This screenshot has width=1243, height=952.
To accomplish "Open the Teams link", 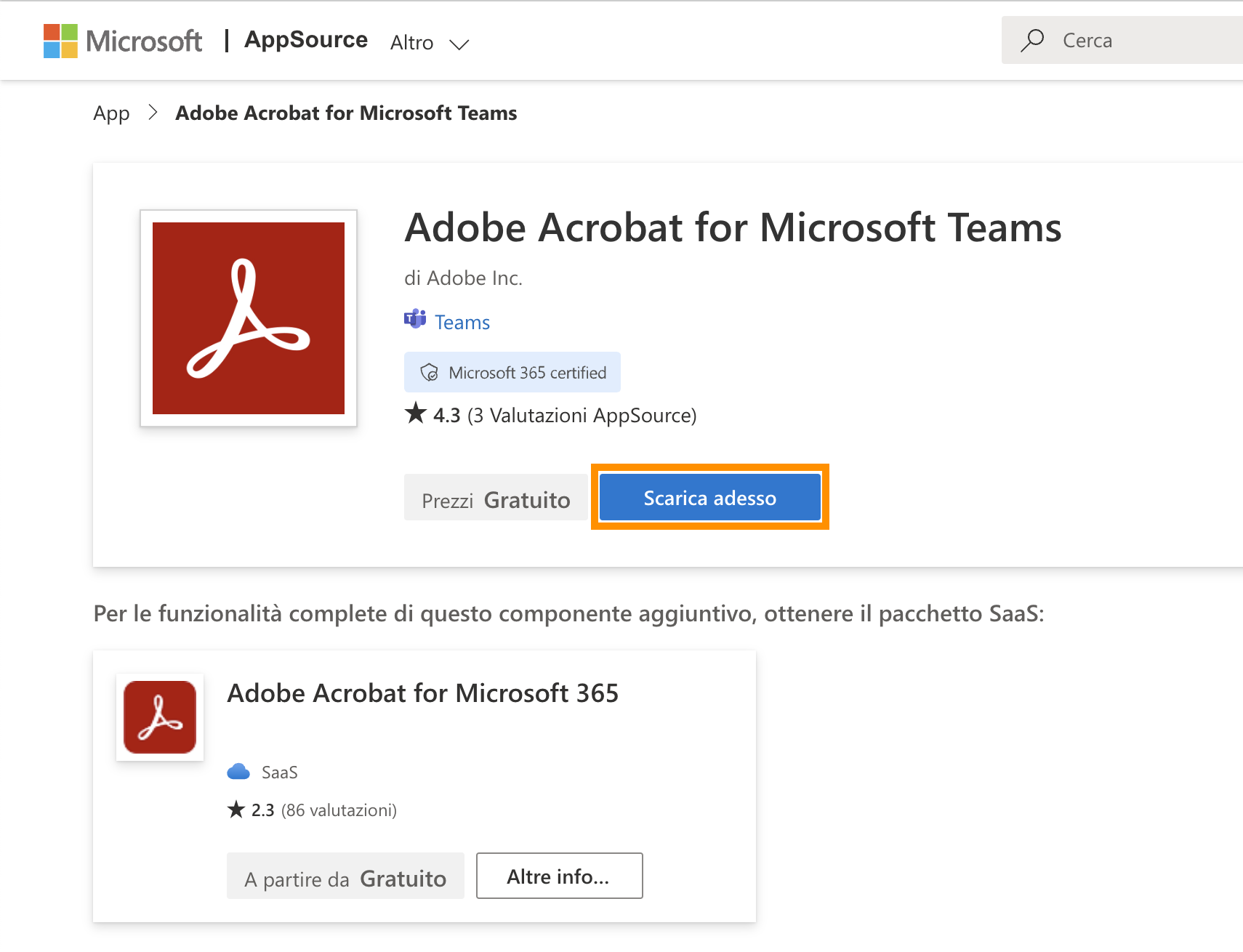I will pyautogui.click(x=461, y=321).
